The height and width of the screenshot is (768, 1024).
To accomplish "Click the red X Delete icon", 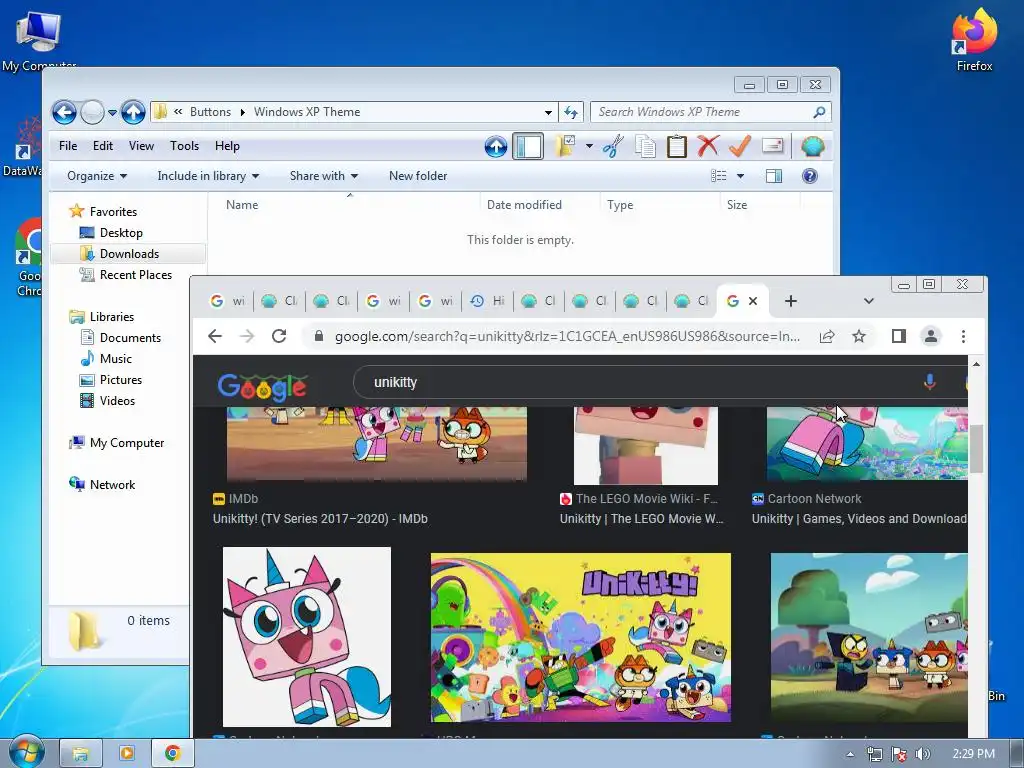I will tap(708, 146).
